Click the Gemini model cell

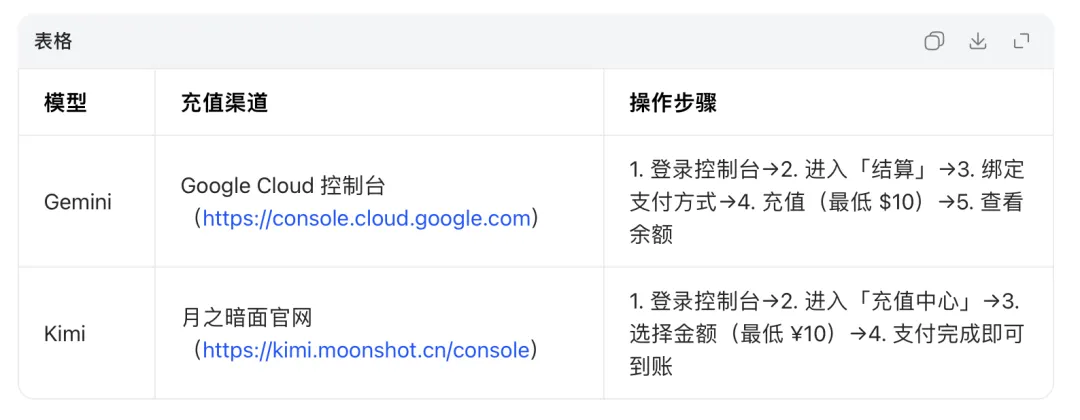(78, 202)
